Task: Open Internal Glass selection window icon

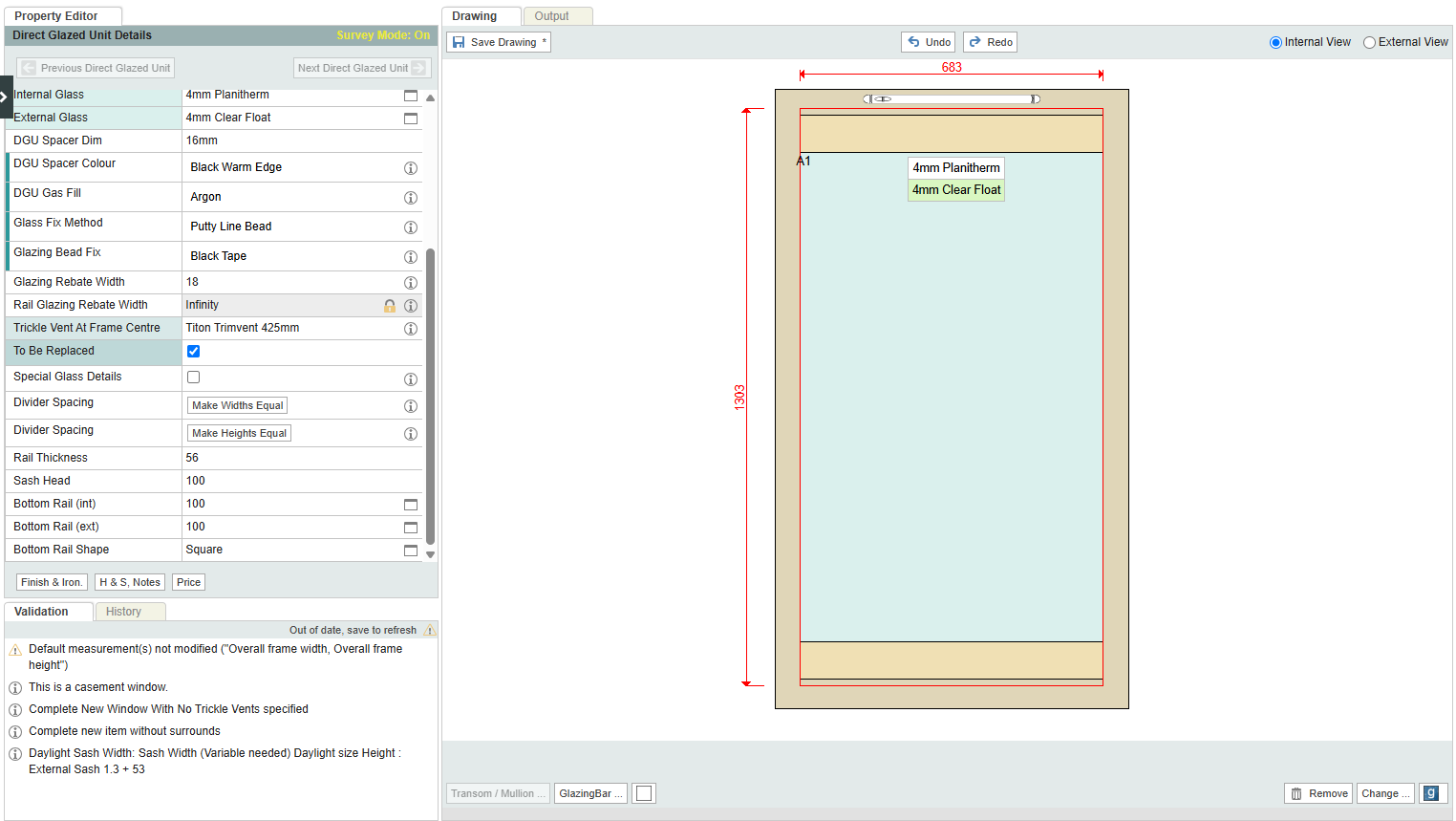Action: click(x=411, y=96)
